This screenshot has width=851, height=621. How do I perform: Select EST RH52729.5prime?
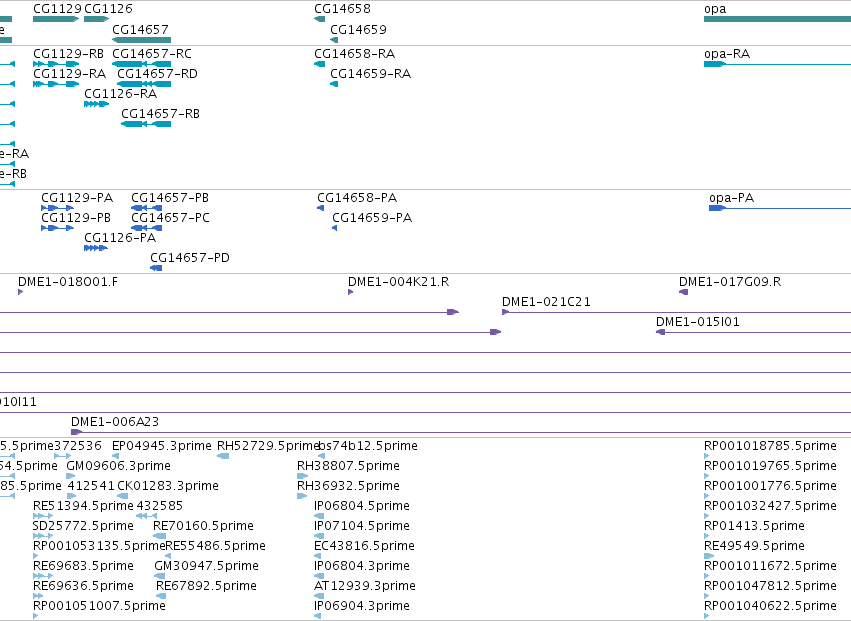268,446
